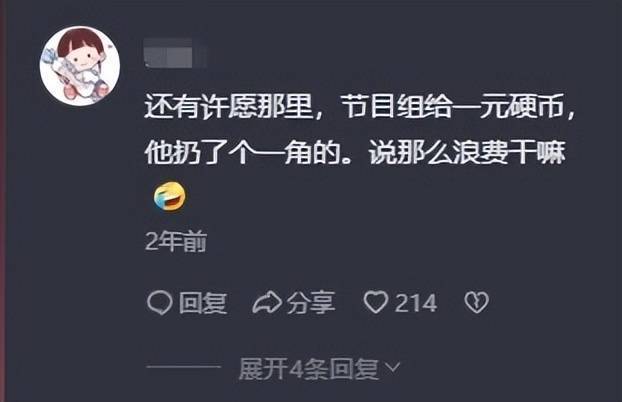Click the 214 like count
Screen dimensions: 622x402
click(x=416, y=303)
